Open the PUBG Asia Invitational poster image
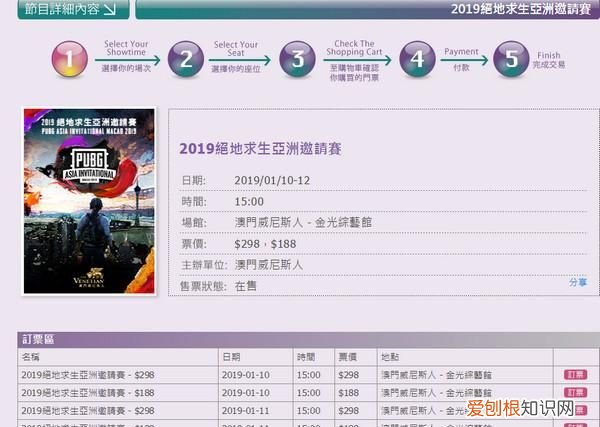 (x=89, y=201)
